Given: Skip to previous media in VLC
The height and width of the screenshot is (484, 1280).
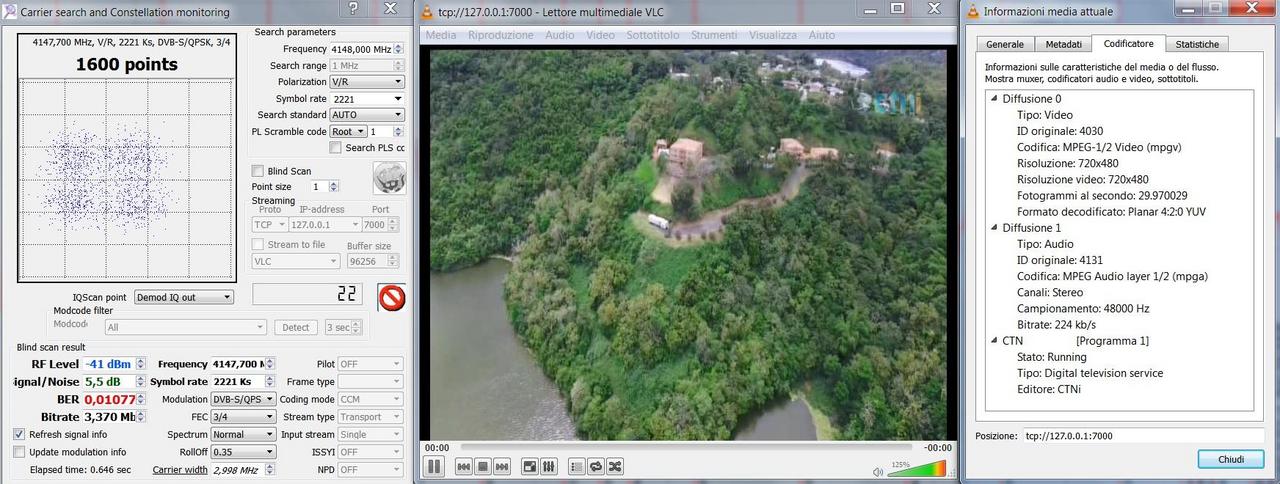Looking at the screenshot, I should pyautogui.click(x=464, y=466).
